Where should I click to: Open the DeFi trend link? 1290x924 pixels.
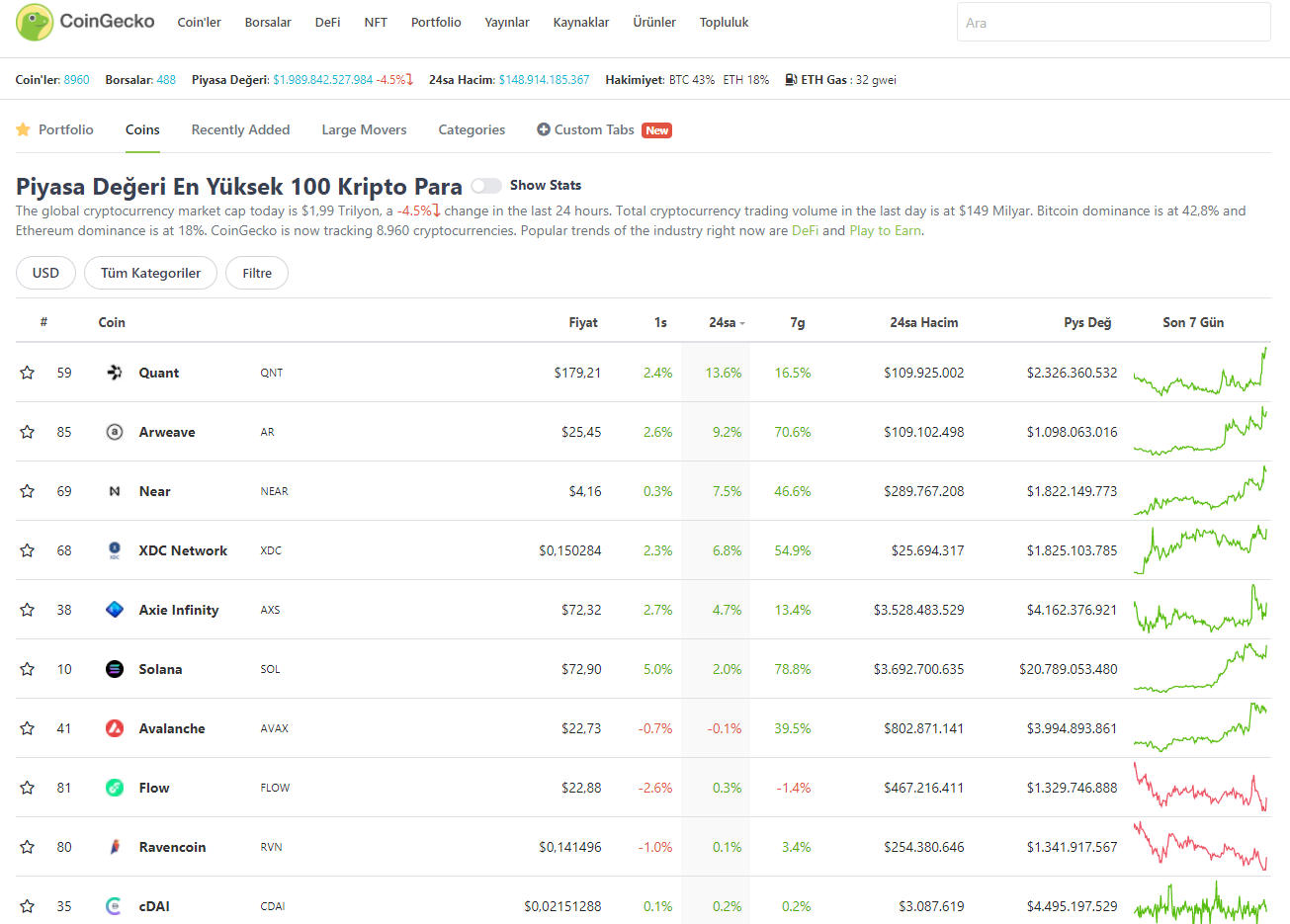(x=805, y=230)
